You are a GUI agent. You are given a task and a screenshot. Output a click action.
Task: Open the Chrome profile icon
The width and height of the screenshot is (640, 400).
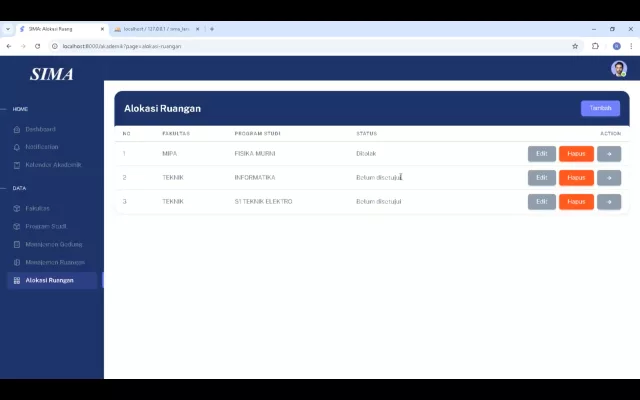tap(617, 46)
